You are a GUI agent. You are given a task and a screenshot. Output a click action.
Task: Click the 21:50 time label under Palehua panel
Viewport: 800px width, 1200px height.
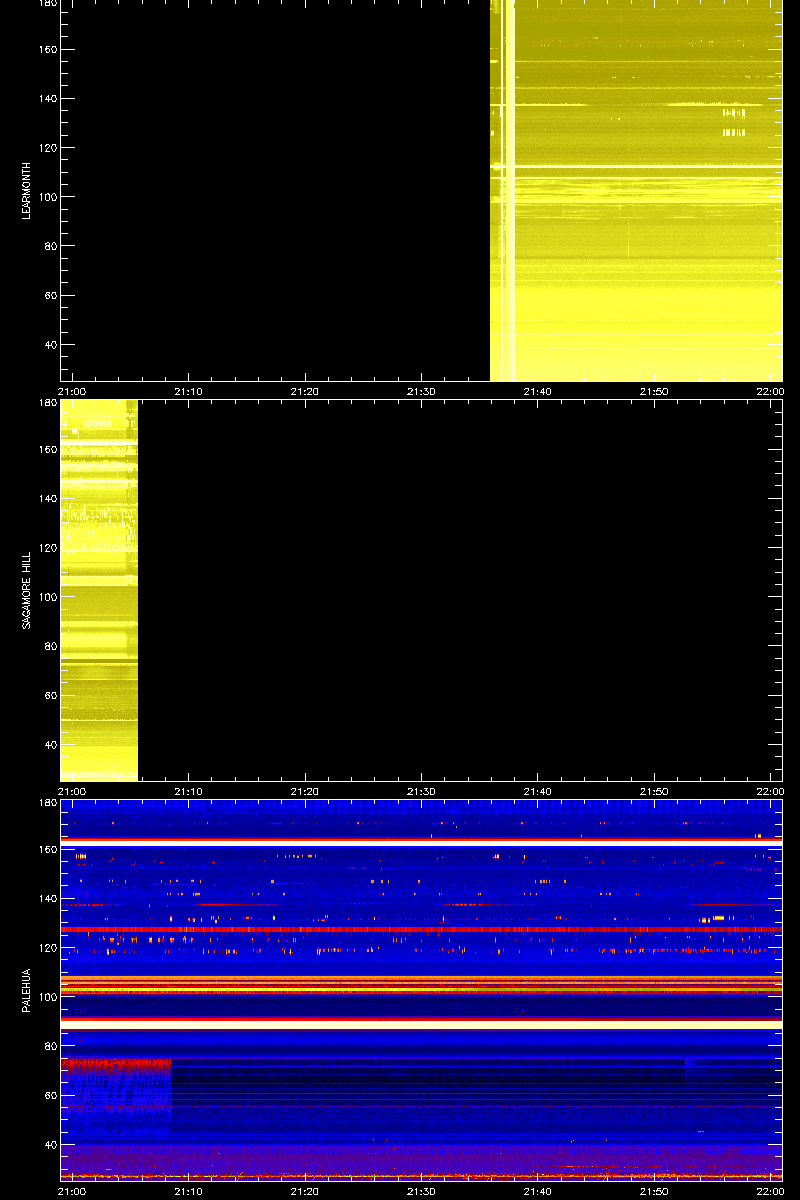pos(654,1191)
